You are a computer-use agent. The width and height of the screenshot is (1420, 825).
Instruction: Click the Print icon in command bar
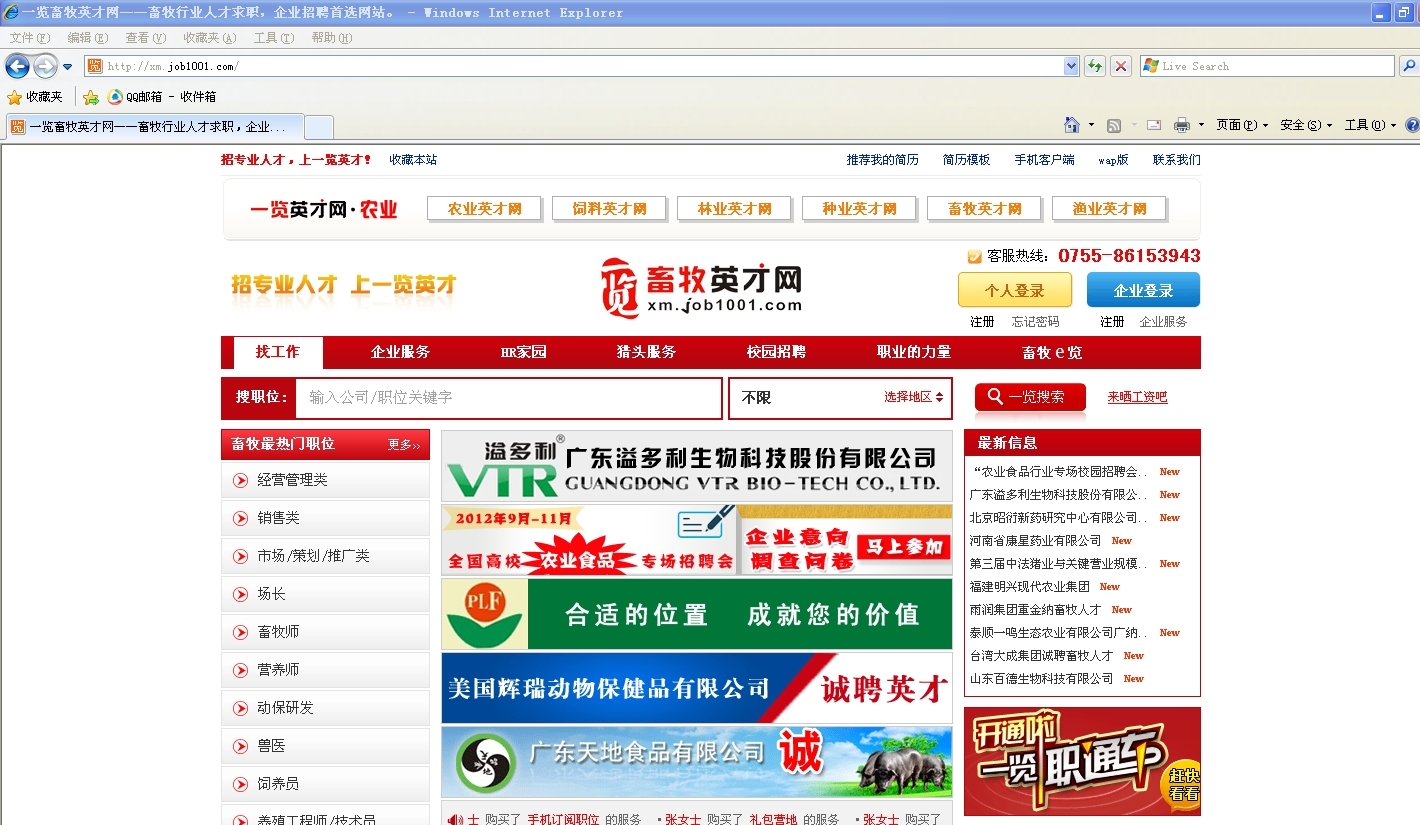tap(1182, 125)
